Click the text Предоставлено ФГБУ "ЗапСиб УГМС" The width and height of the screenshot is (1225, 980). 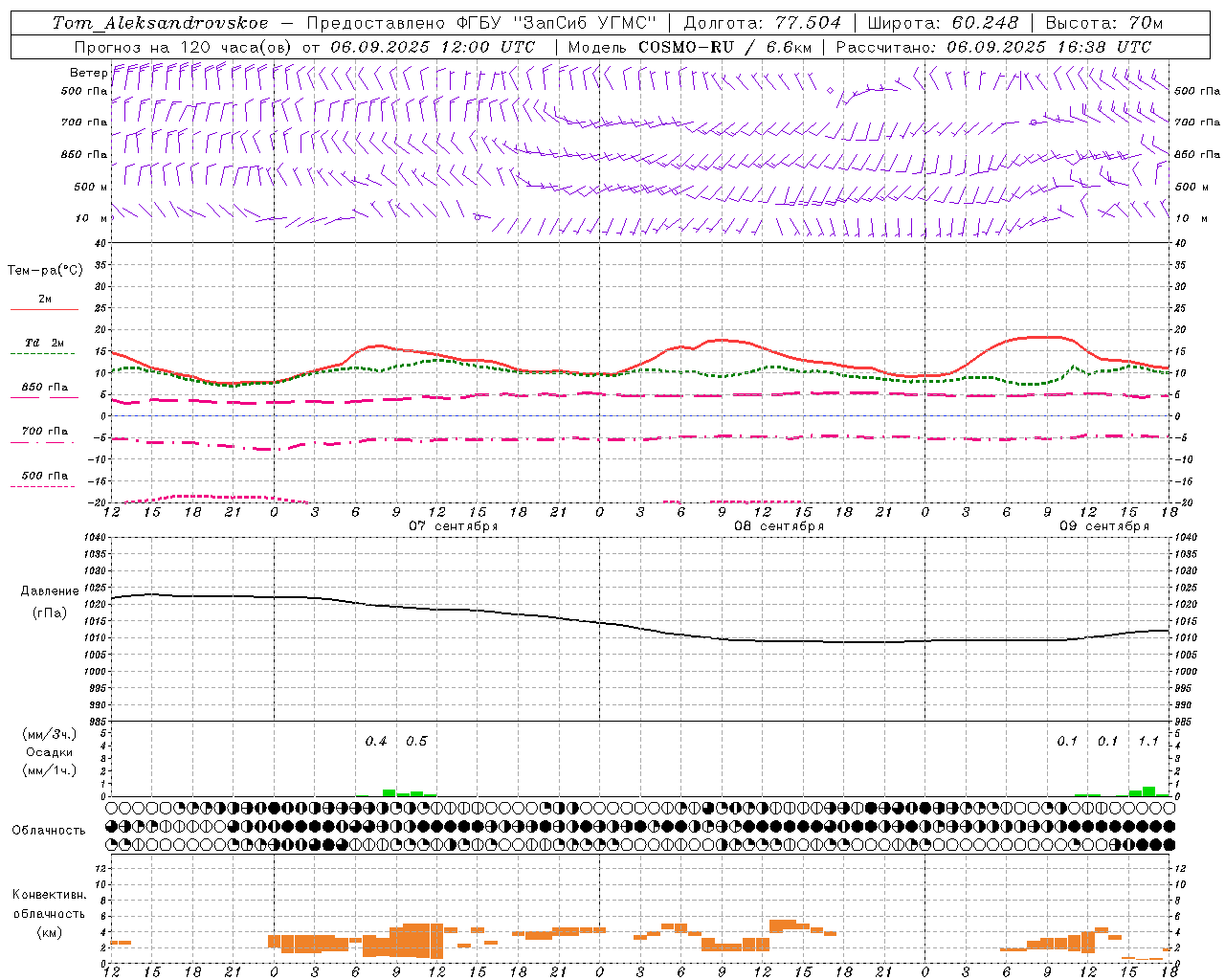tap(481, 23)
